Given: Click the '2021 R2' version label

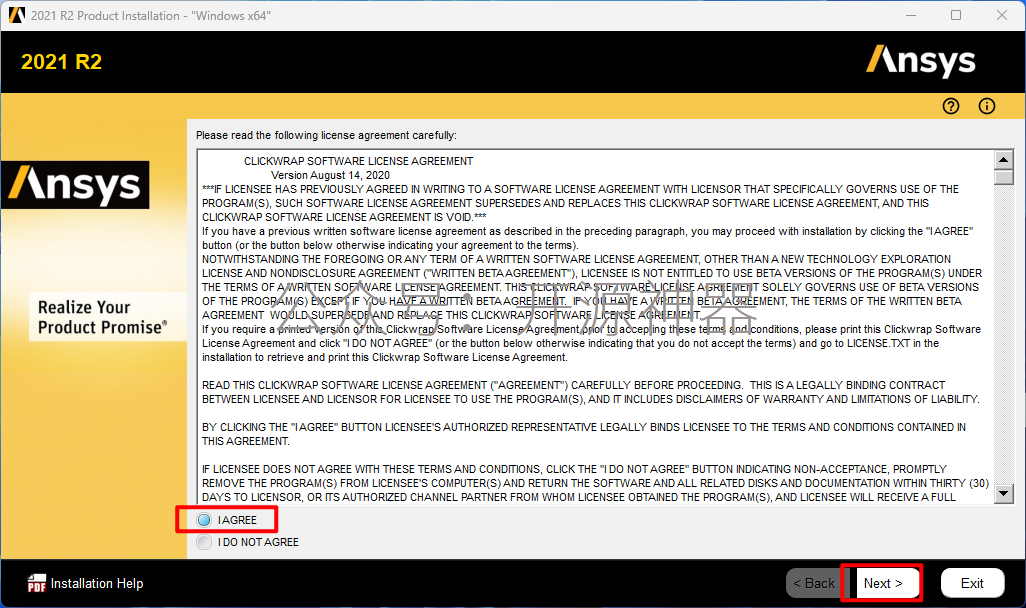Looking at the screenshot, I should 62,62.
